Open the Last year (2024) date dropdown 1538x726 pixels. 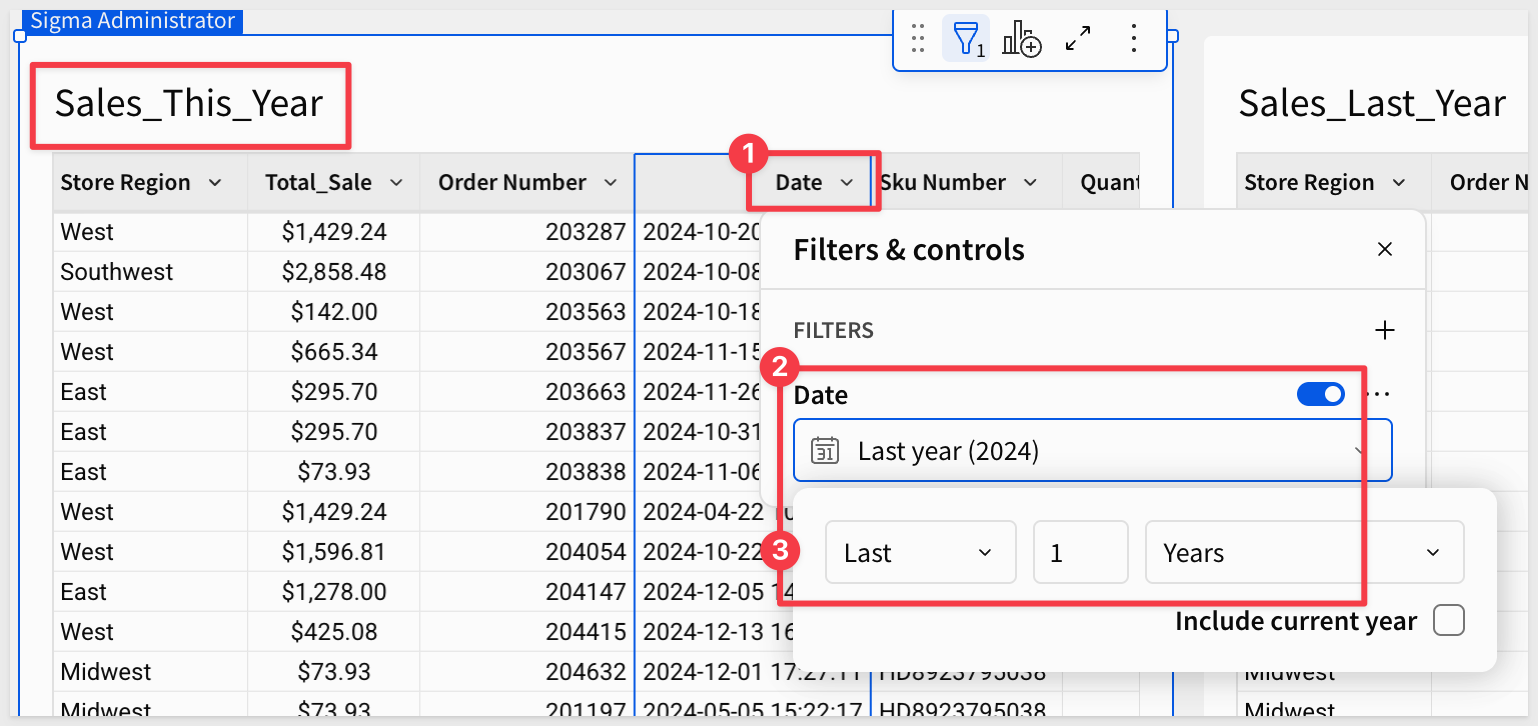pos(1092,451)
